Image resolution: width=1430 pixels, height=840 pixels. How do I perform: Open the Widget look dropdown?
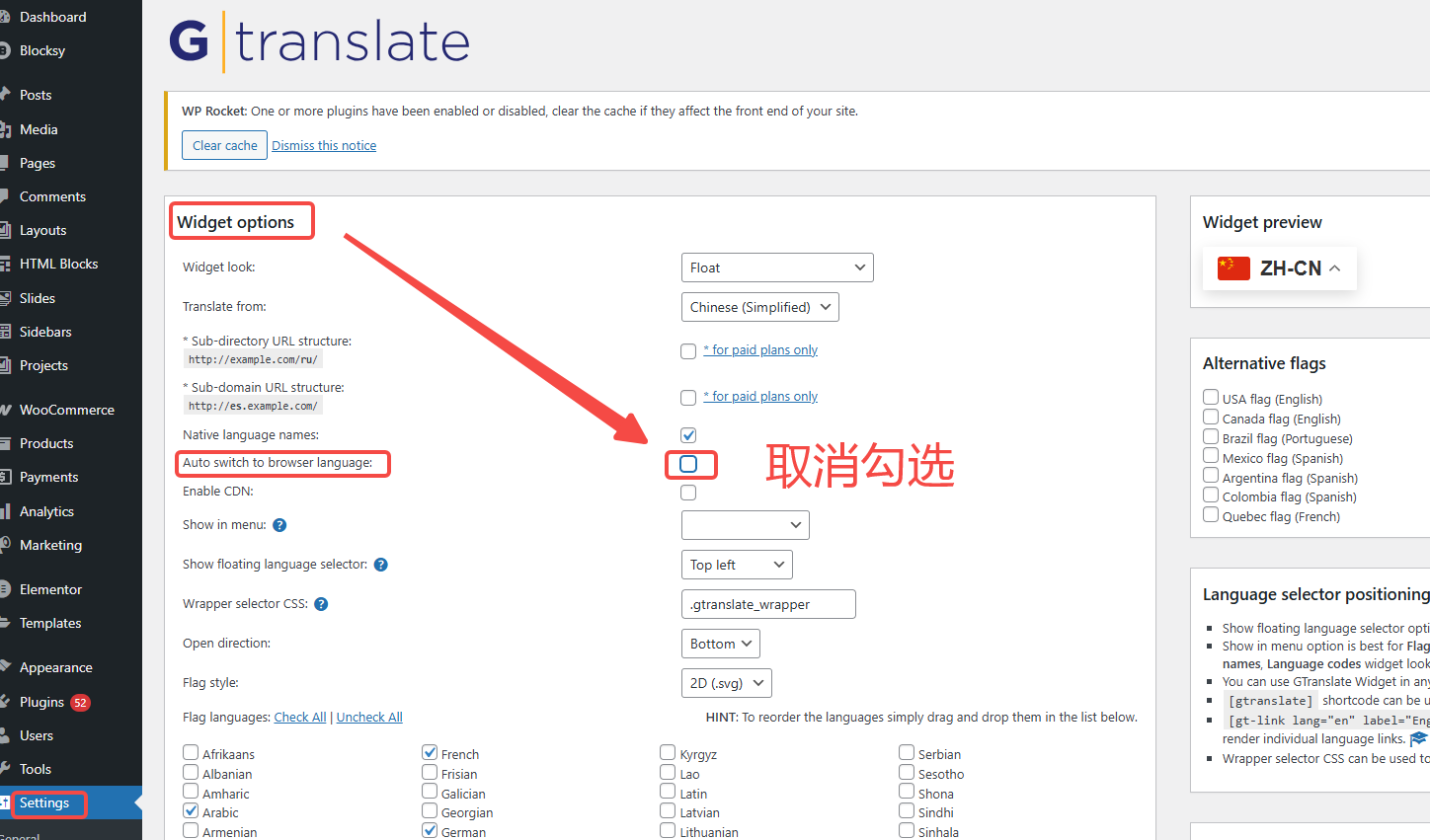(777, 267)
